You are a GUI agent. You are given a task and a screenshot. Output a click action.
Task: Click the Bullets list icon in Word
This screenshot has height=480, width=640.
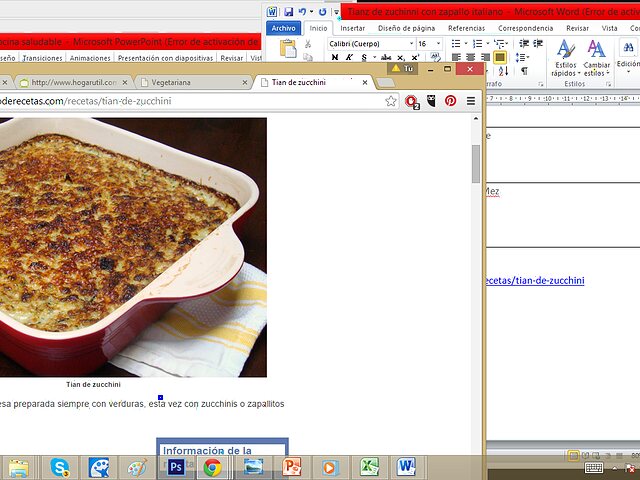pos(456,44)
